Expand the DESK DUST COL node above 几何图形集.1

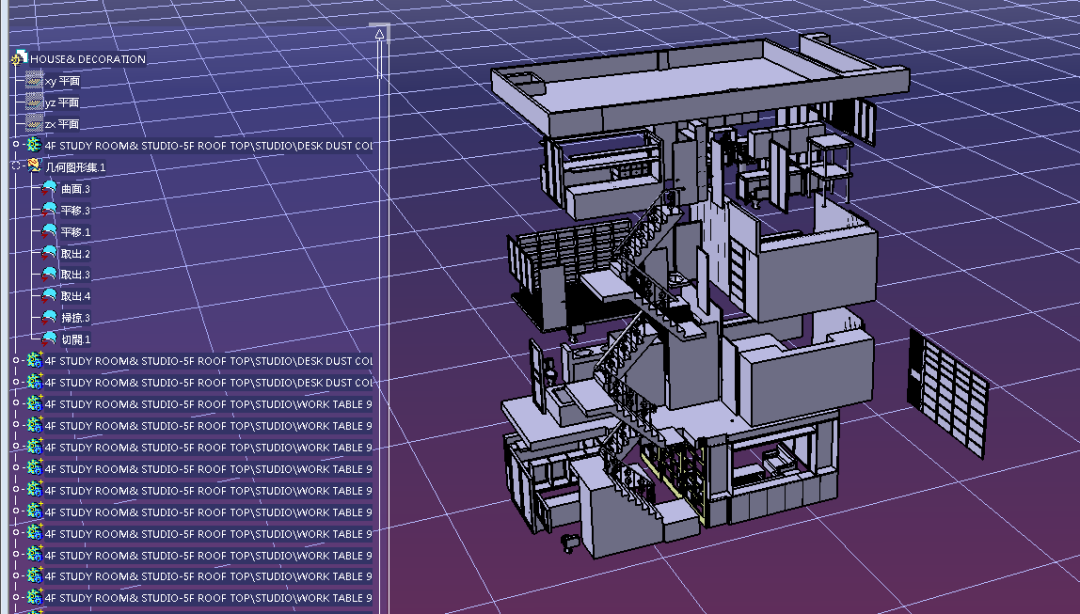(x=16, y=145)
